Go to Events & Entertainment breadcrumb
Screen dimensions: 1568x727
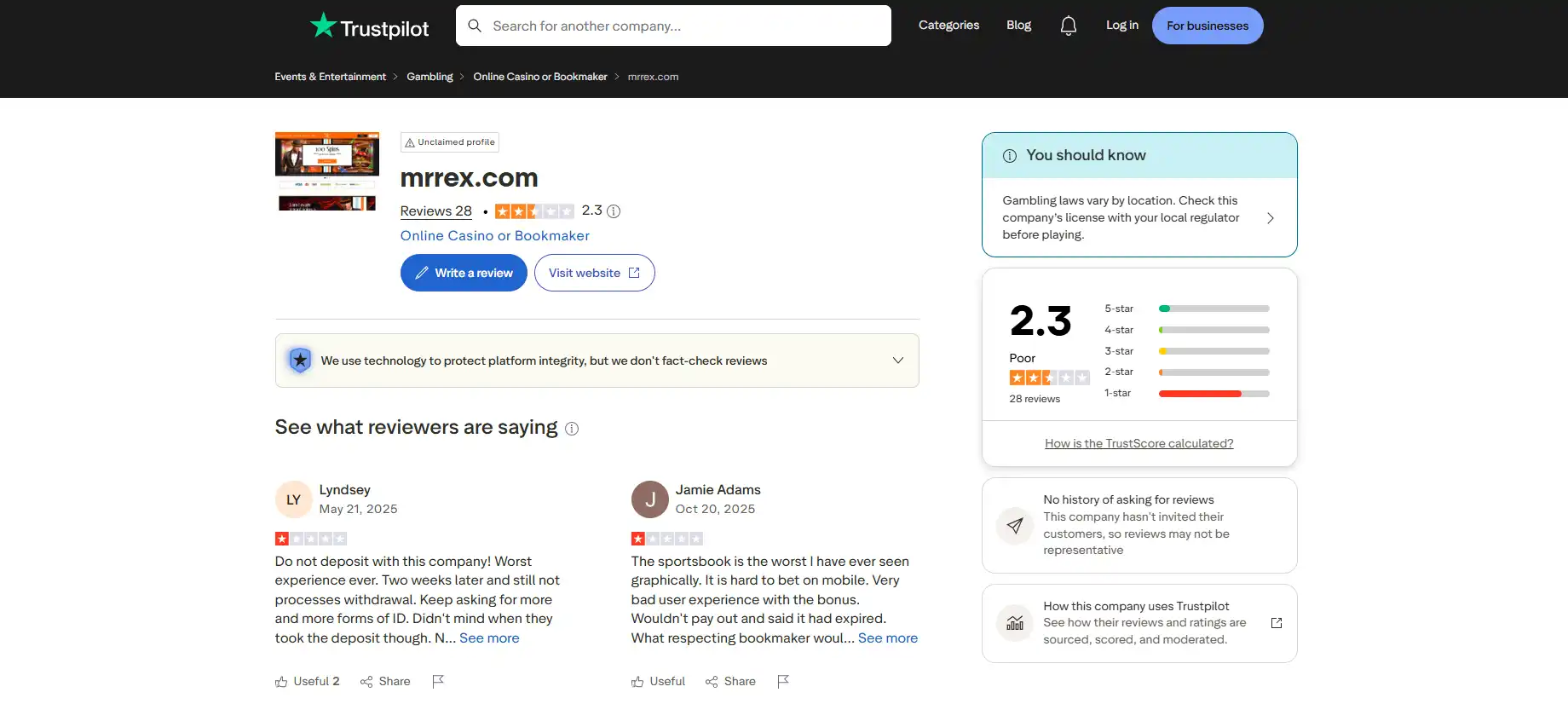(330, 77)
